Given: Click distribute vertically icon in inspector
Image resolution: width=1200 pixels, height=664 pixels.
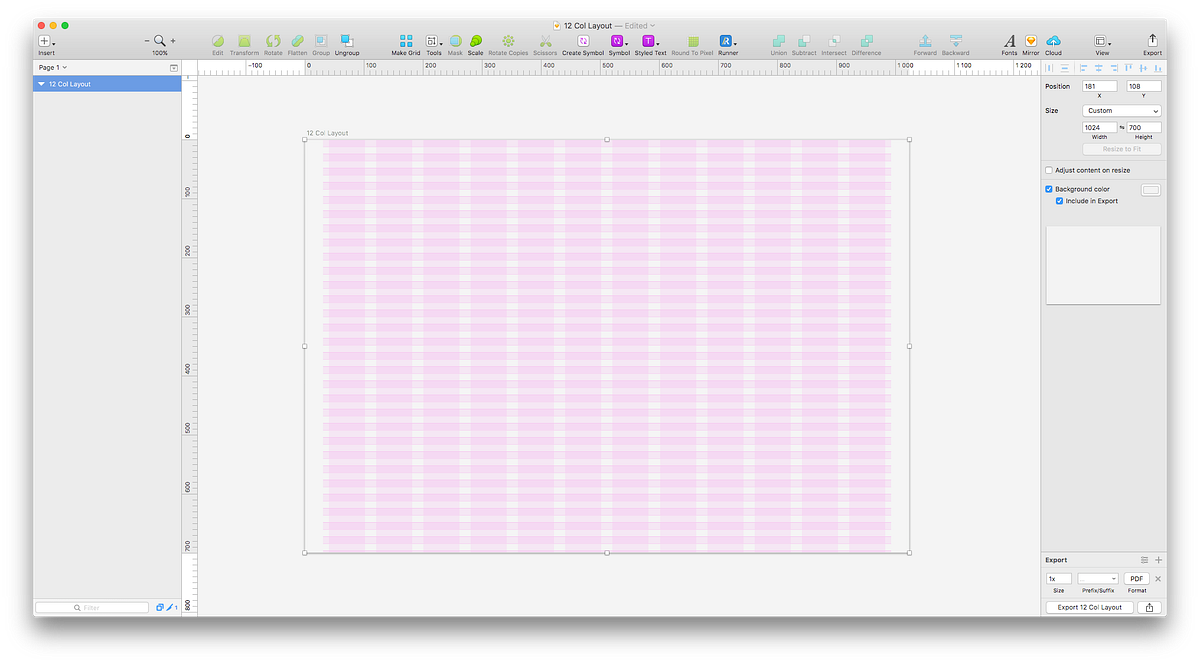Looking at the screenshot, I should (x=1064, y=68).
